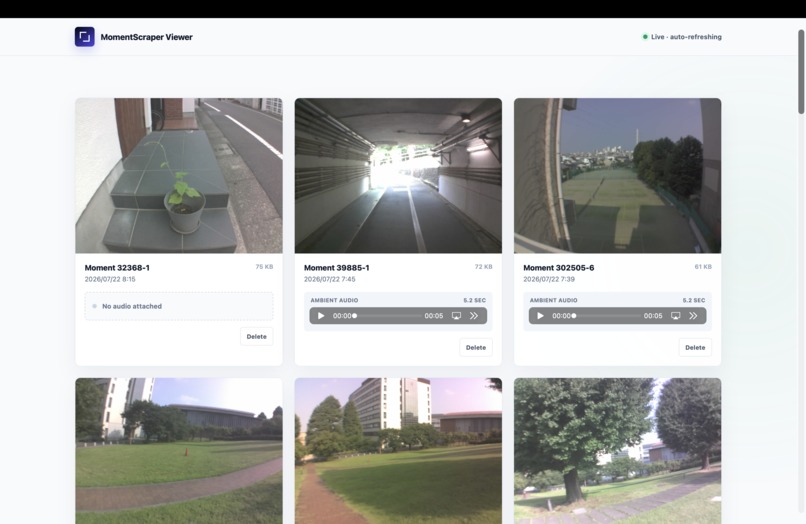Delete Moment 32368-1
Screen dimensions: 806x524
(257, 336)
